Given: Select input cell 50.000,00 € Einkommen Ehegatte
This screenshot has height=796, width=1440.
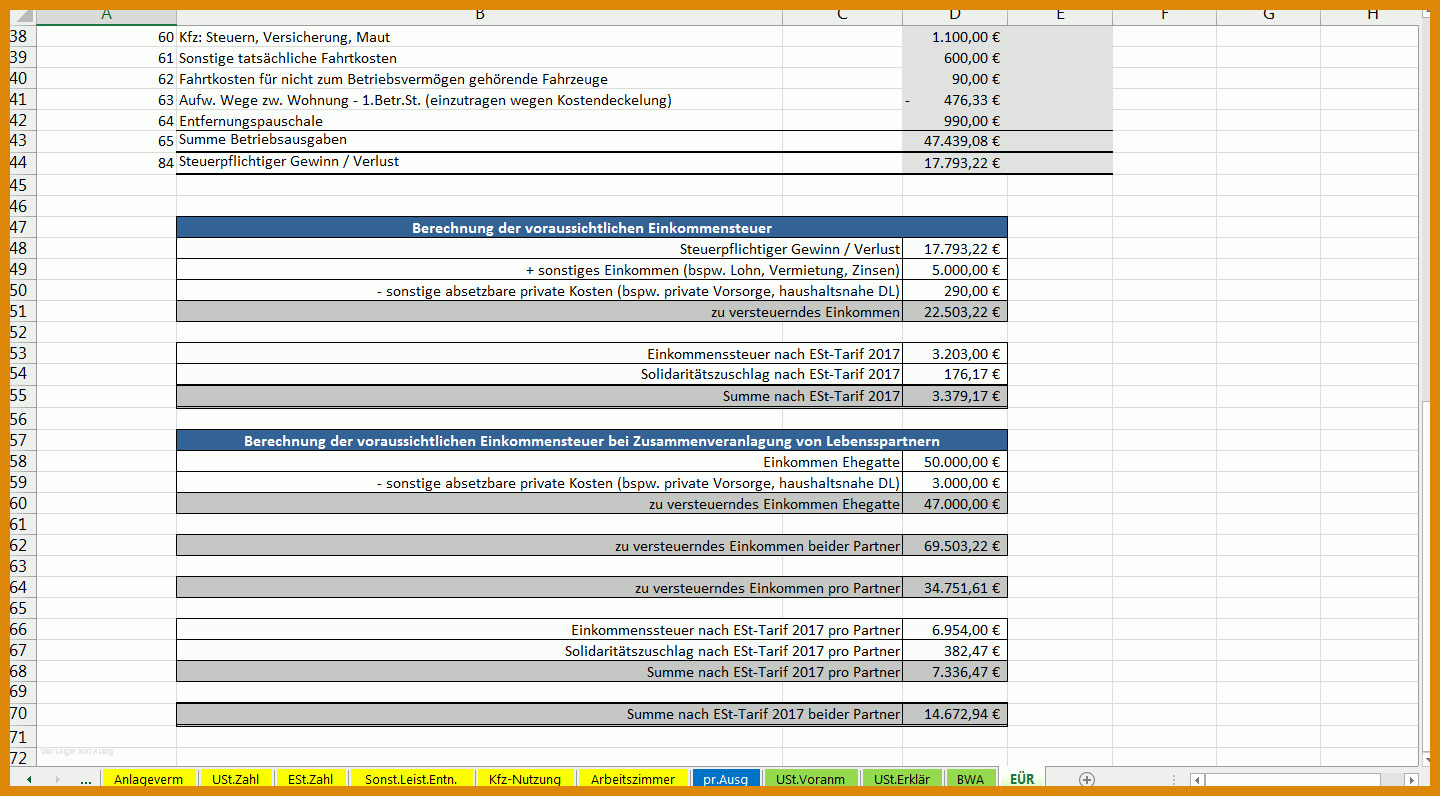Looking at the screenshot, I should tap(955, 462).
